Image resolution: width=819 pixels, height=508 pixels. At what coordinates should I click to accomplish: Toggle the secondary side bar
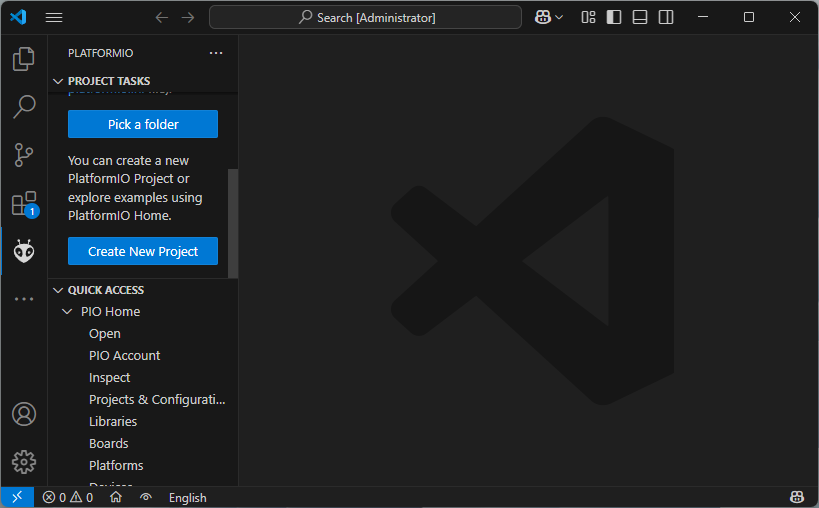click(x=666, y=17)
